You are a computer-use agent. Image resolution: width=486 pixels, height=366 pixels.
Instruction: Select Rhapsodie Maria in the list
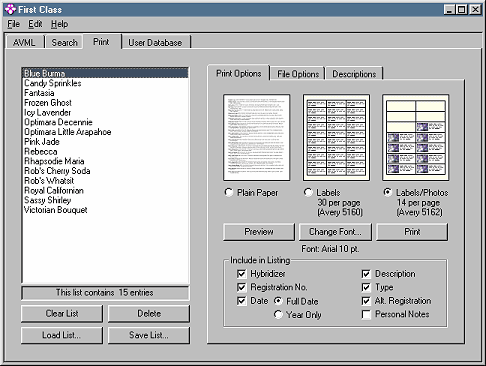pos(105,161)
